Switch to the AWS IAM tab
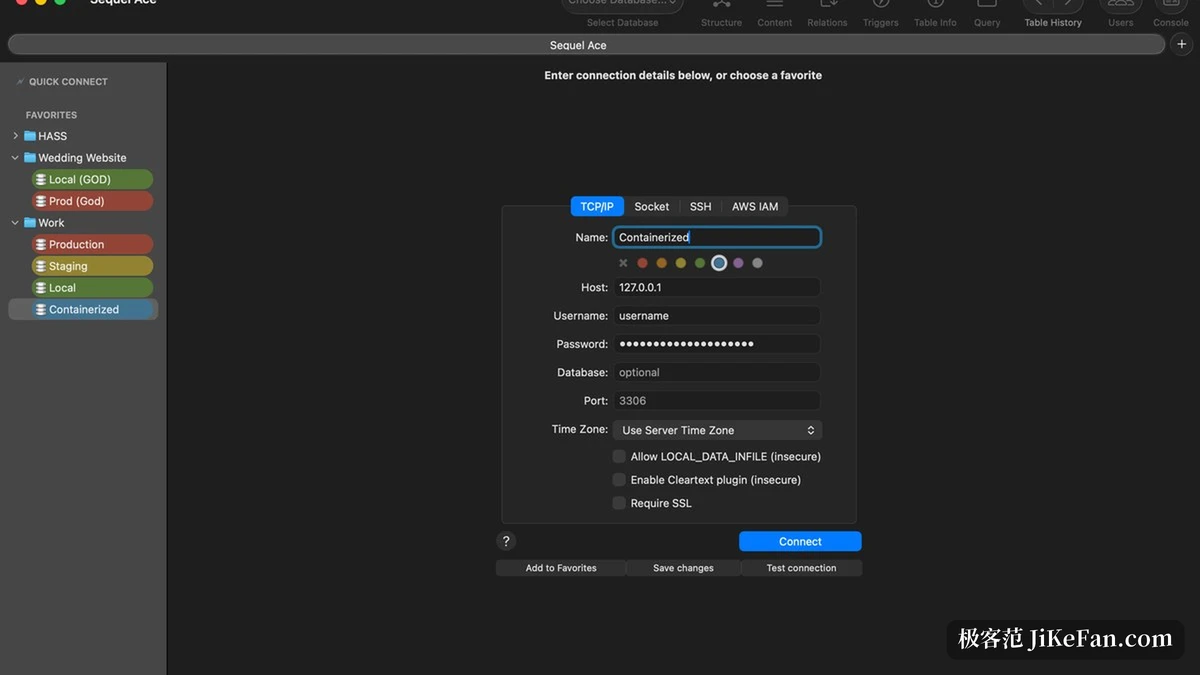Screen dimensions: 1200x675 pos(754,206)
